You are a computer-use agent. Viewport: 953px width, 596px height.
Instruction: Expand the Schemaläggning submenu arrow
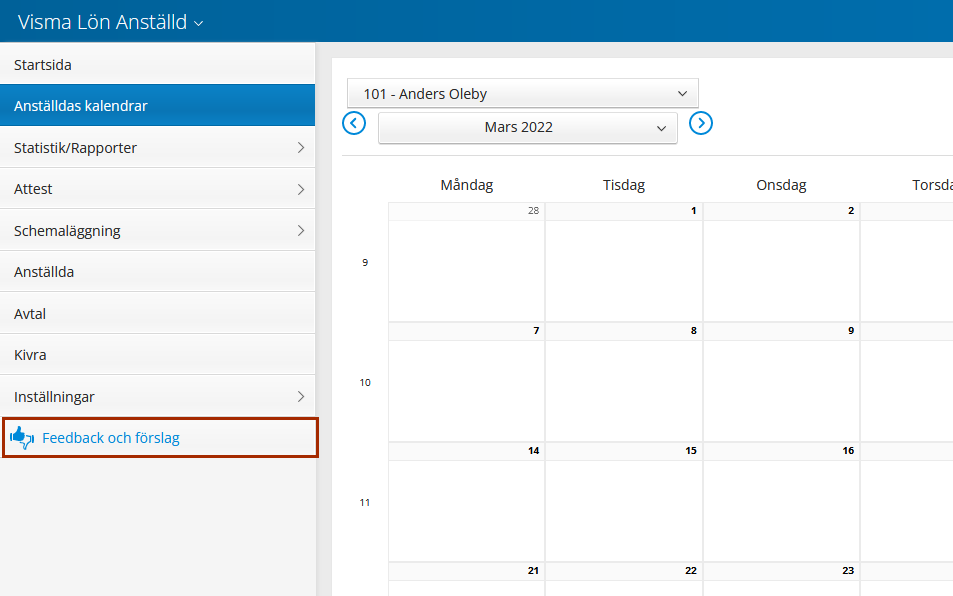(301, 231)
